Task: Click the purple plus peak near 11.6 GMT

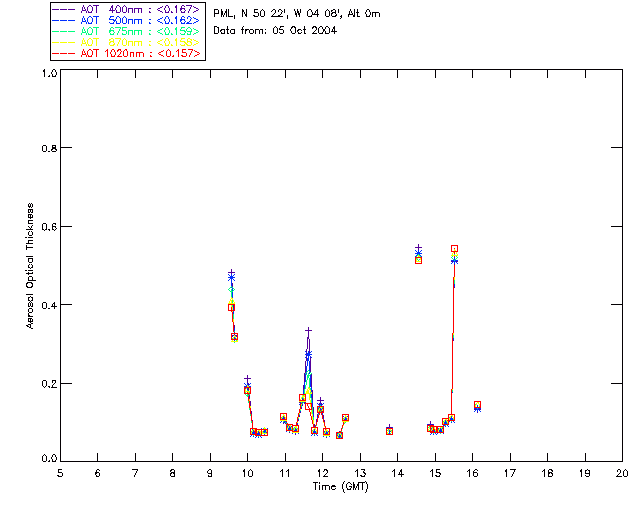Action: [x=309, y=330]
